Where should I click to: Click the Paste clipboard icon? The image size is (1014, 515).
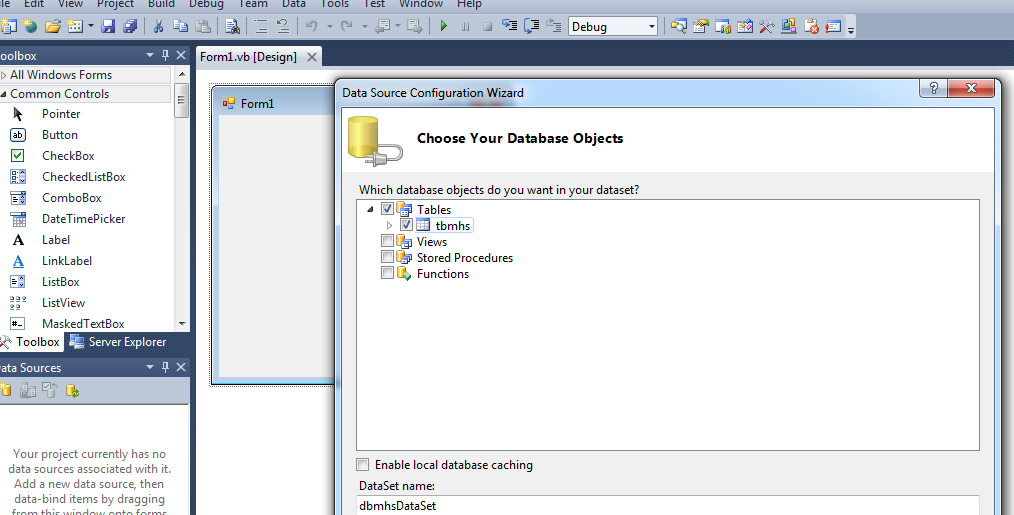coord(203,27)
